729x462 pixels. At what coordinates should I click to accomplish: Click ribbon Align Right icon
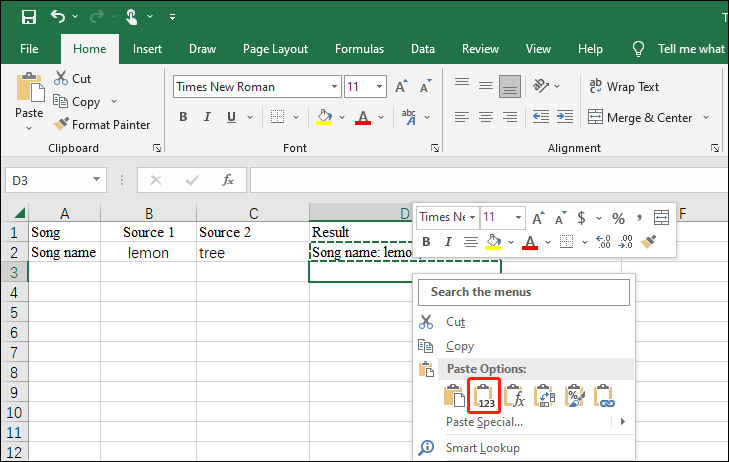[x=510, y=117]
